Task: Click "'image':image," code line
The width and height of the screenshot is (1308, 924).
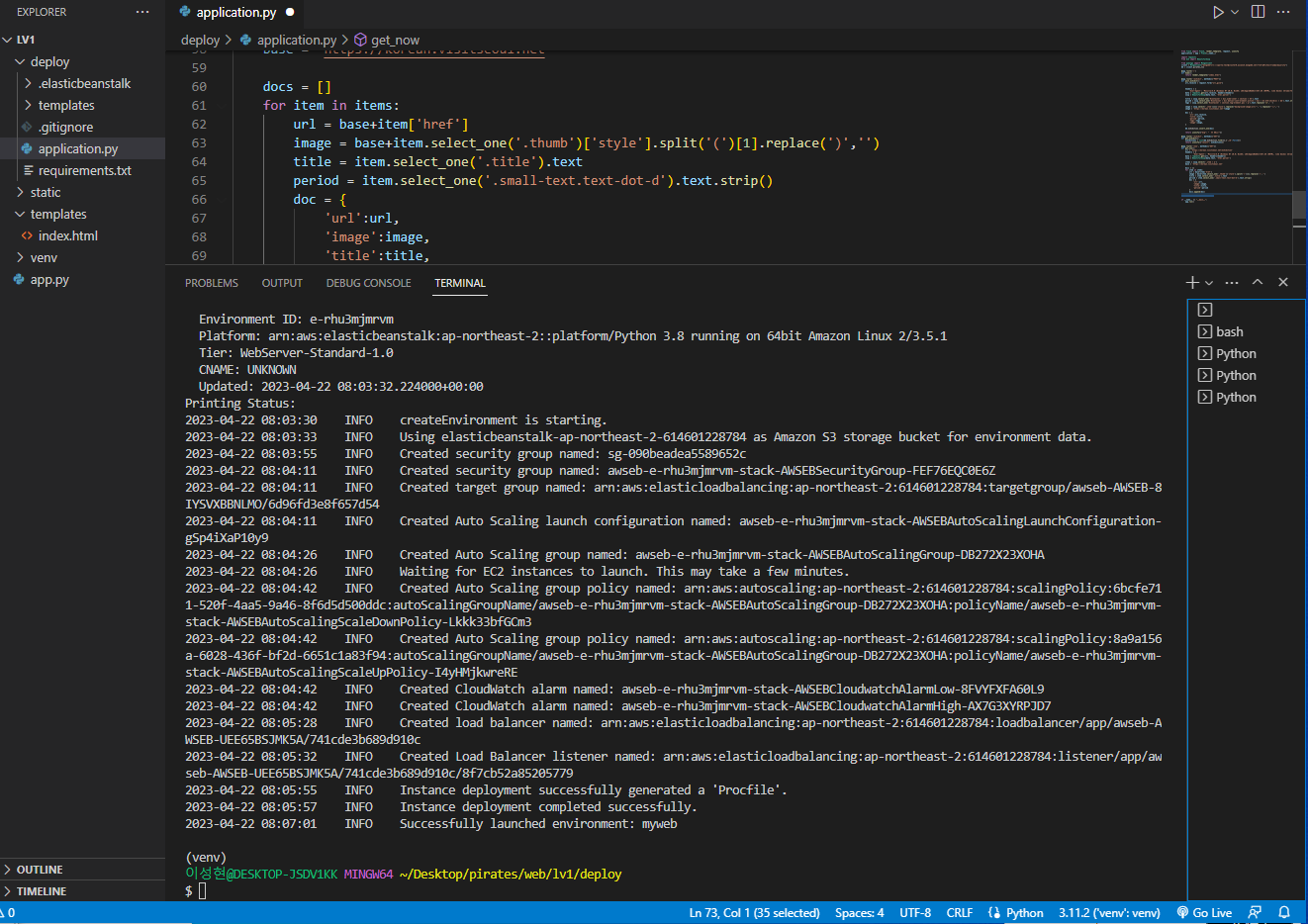Action: pos(377,236)
